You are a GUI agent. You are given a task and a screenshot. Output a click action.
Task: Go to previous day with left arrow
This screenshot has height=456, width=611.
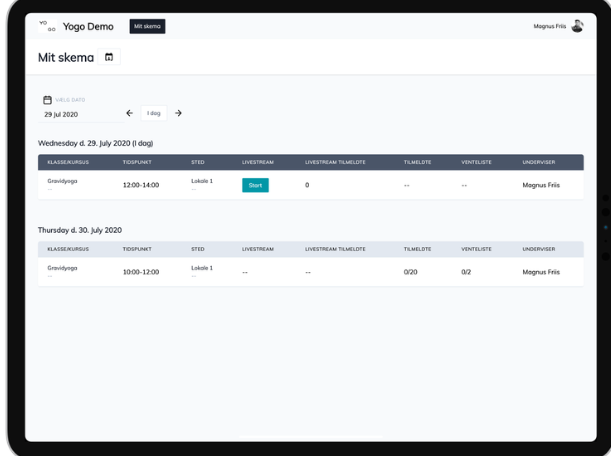[x=129, y=113]
